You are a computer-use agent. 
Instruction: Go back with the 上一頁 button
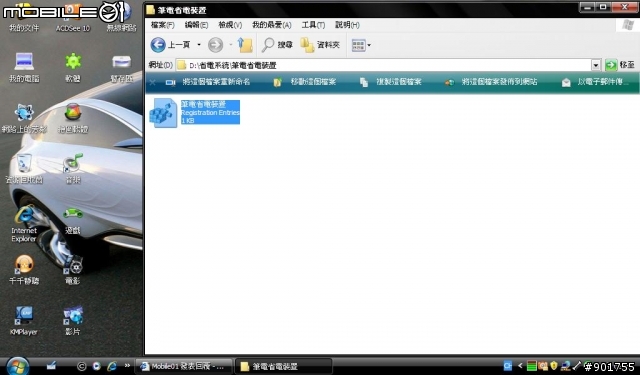coord(170,44)
